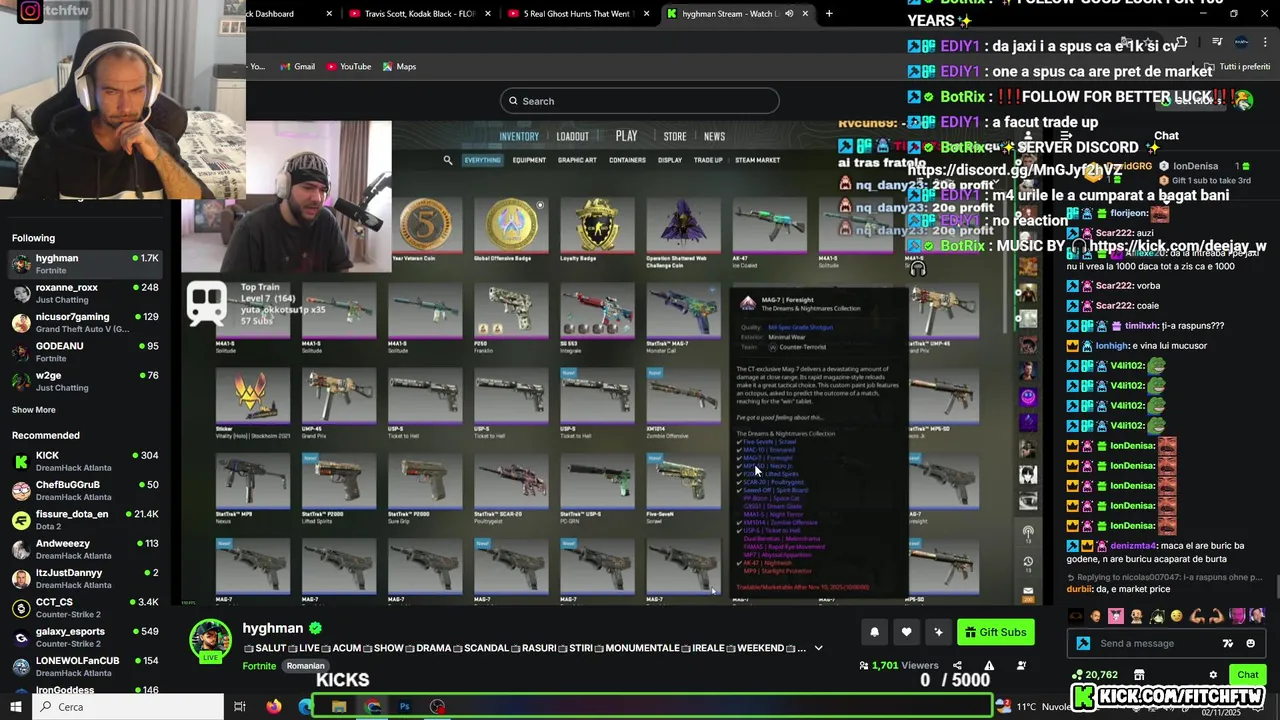Open the browser media controls icon

tap(1217, 42)
